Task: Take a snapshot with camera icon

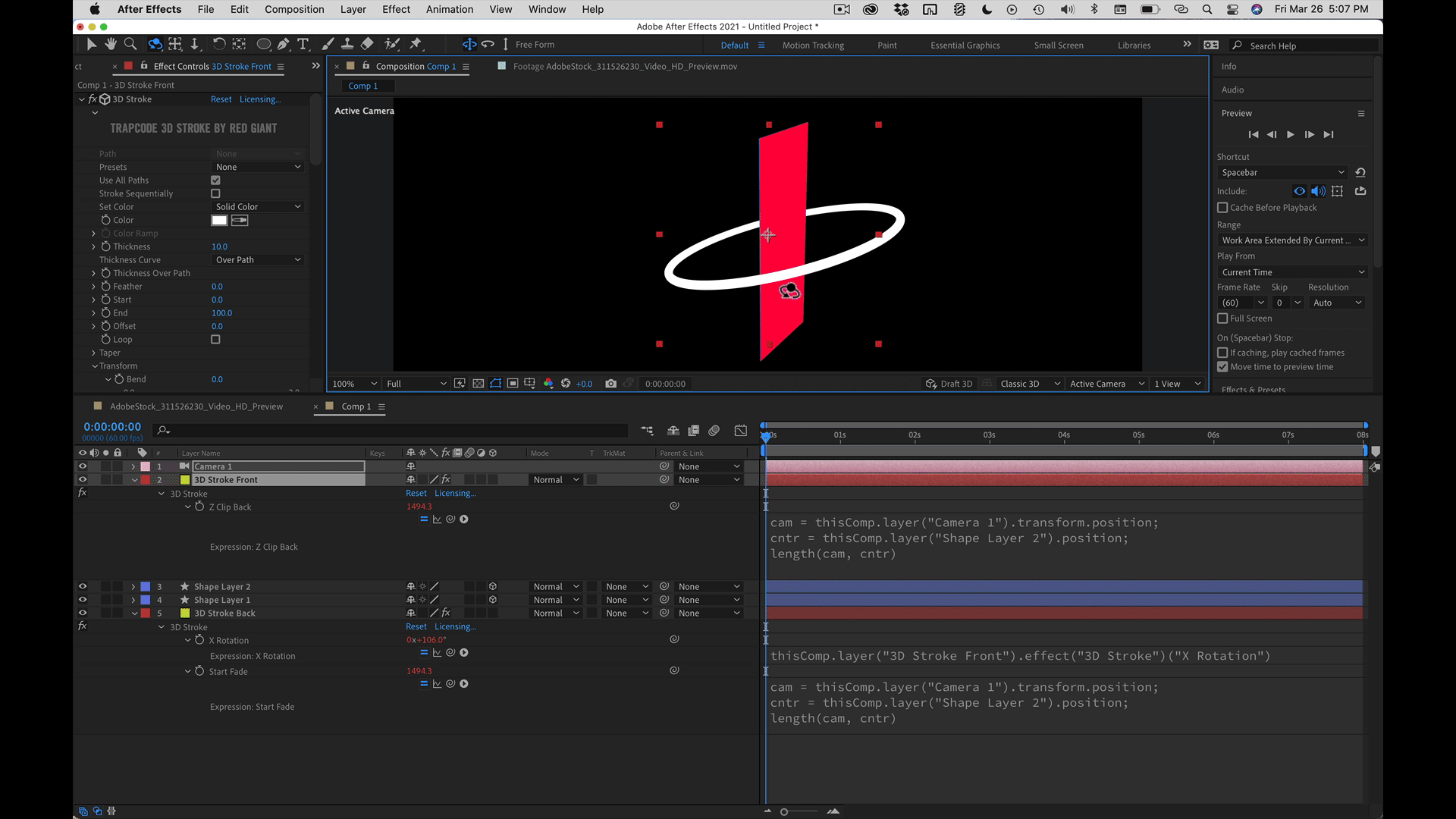Action: [610, 384]
